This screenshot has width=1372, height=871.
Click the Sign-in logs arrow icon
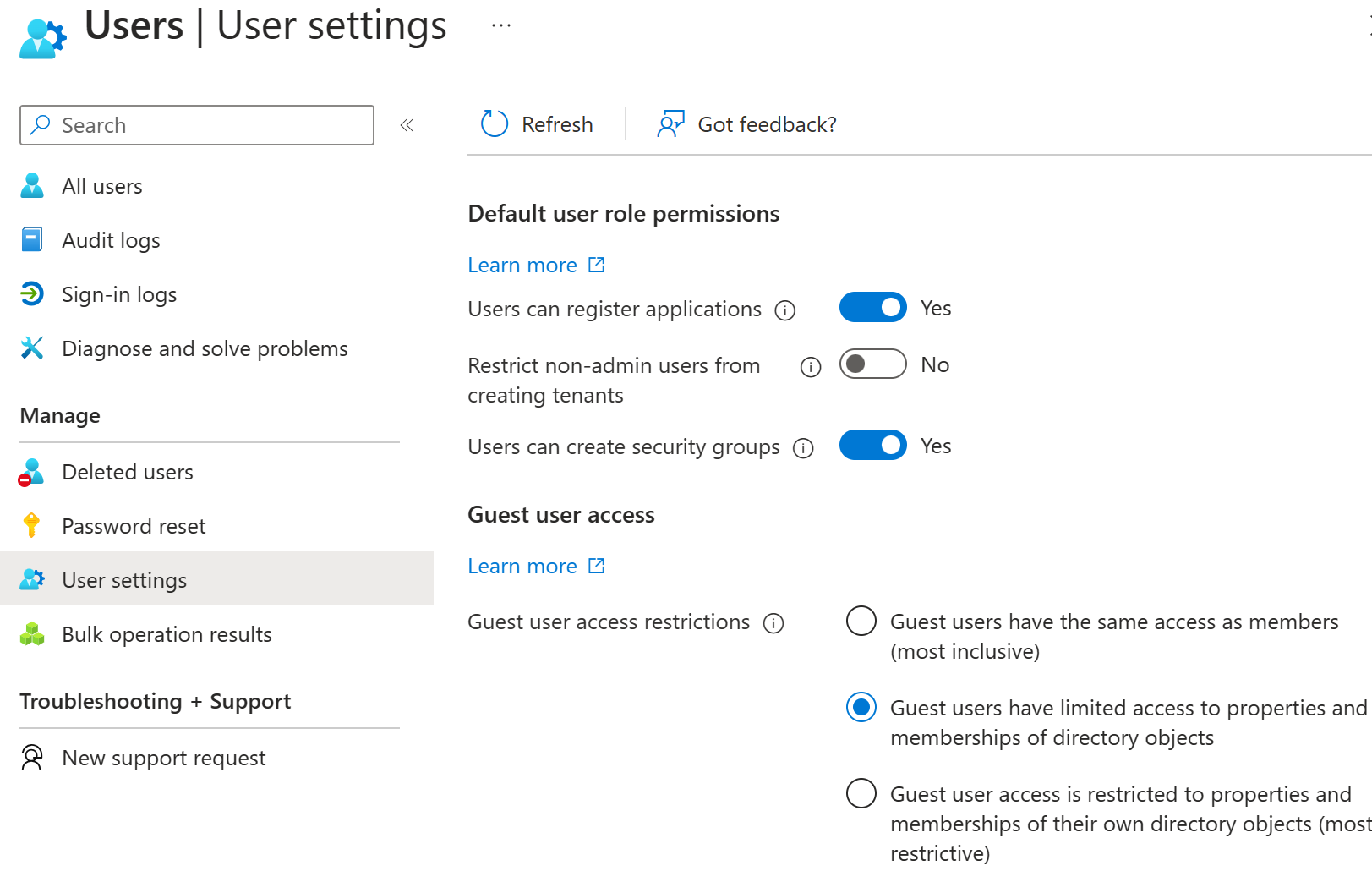(x=32, y=294)
